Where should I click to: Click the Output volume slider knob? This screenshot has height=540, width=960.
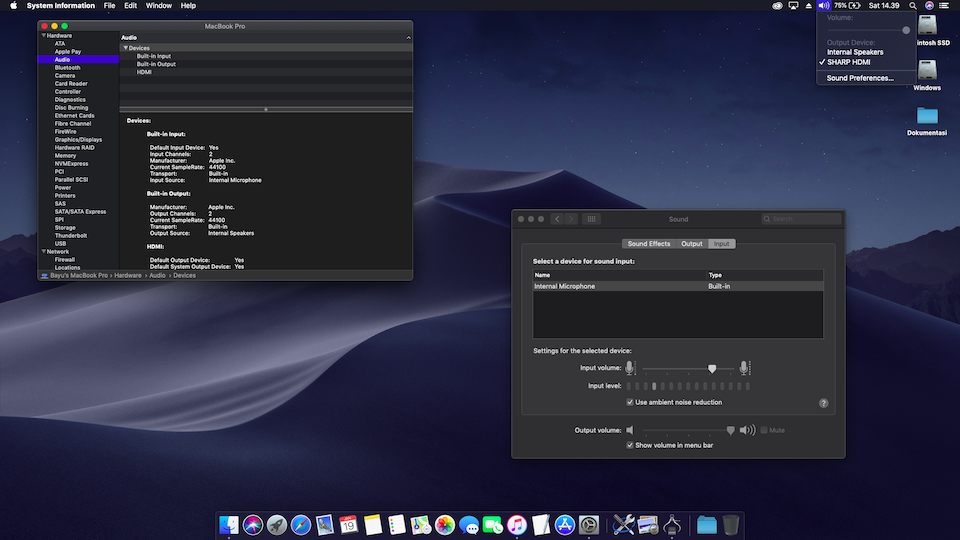pos(730,430)
